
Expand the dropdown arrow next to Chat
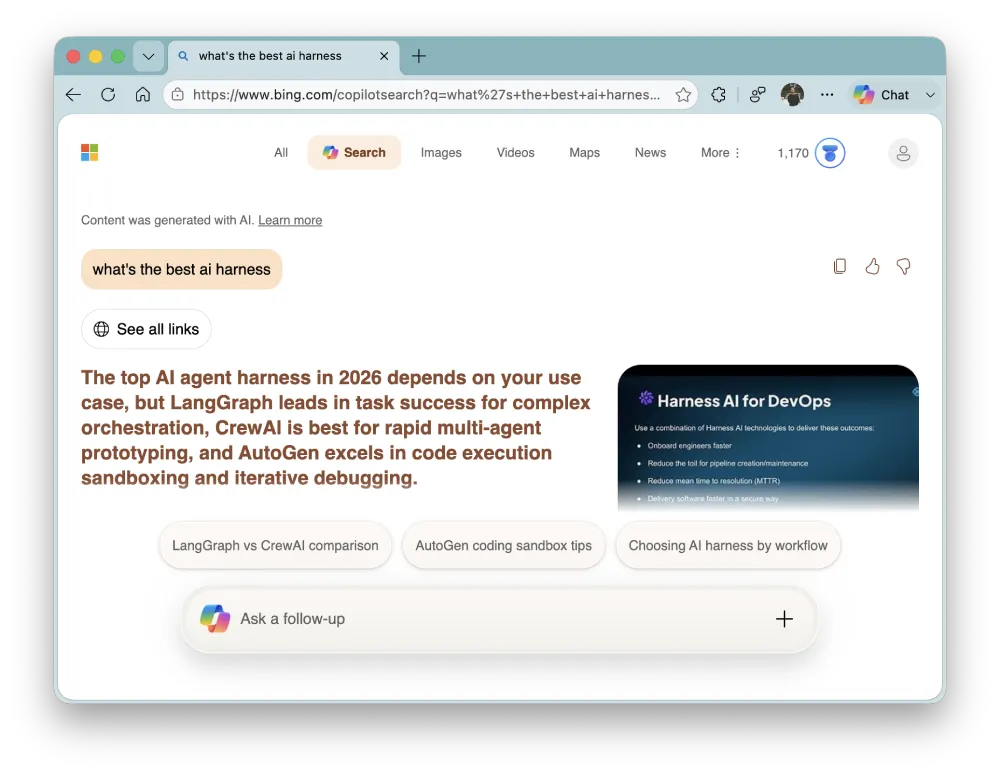pos(930,95)
